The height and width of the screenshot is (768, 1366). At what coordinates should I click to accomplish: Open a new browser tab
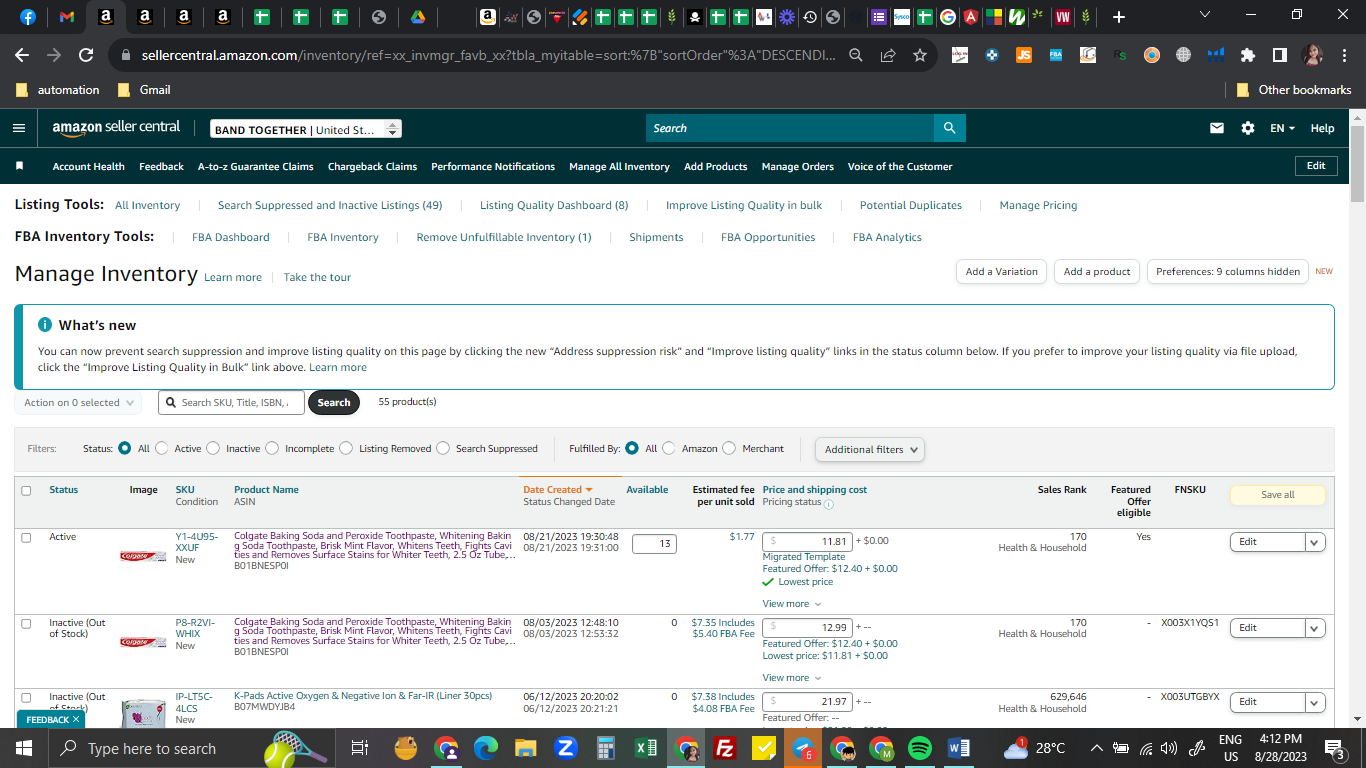(x=1118, y=17)
